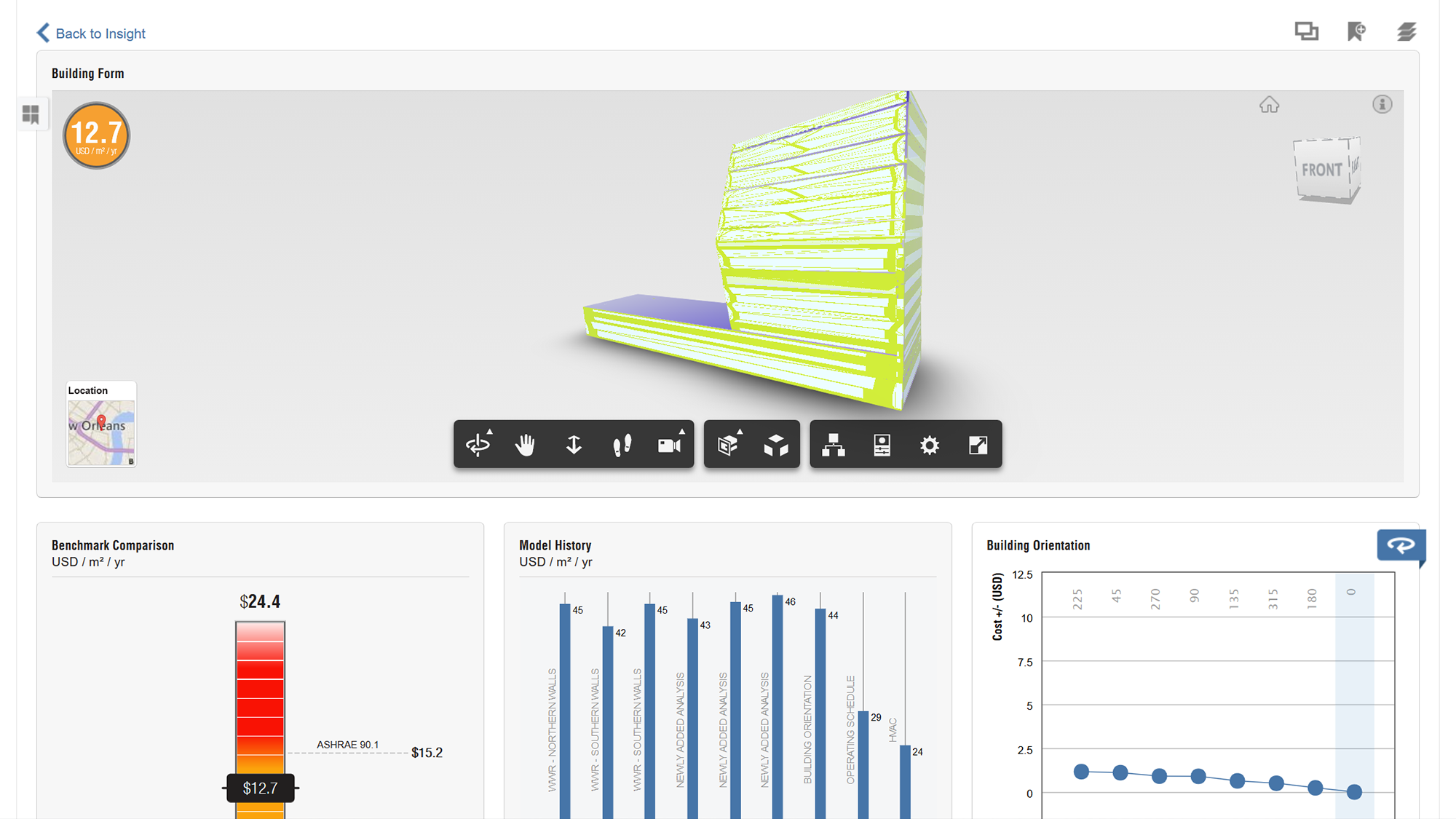The height and width of the screenshot is (819, 1456).
Task: Click the $15.2 benchmark value
Action: (x=427, y=753)
